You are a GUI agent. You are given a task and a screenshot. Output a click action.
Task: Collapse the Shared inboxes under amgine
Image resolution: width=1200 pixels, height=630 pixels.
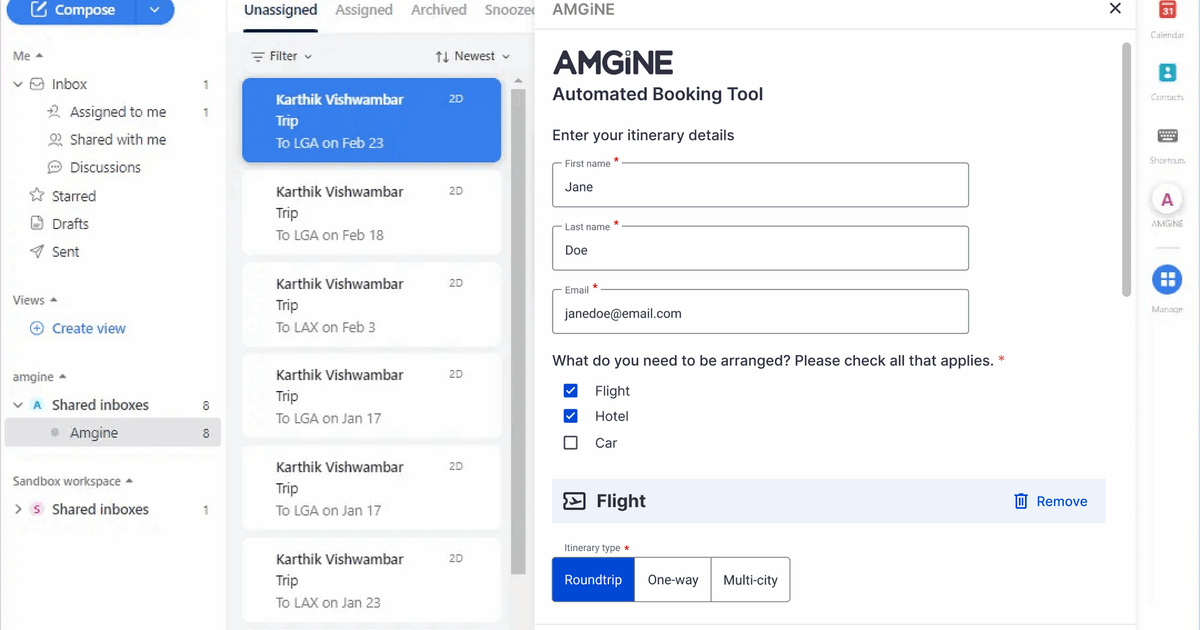[x=18, y=404]
